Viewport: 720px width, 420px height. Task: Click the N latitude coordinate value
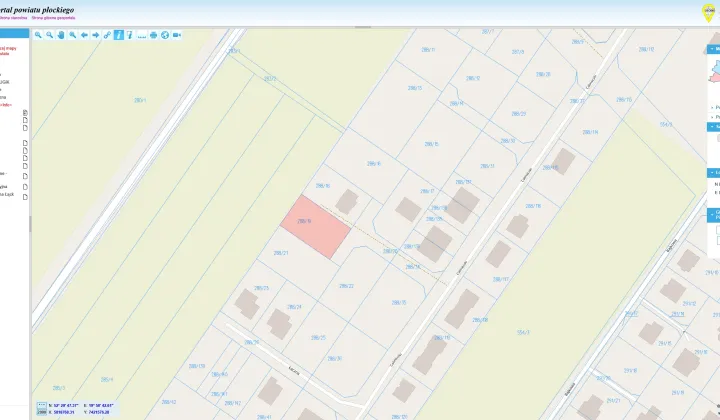(x=67, y=406)
